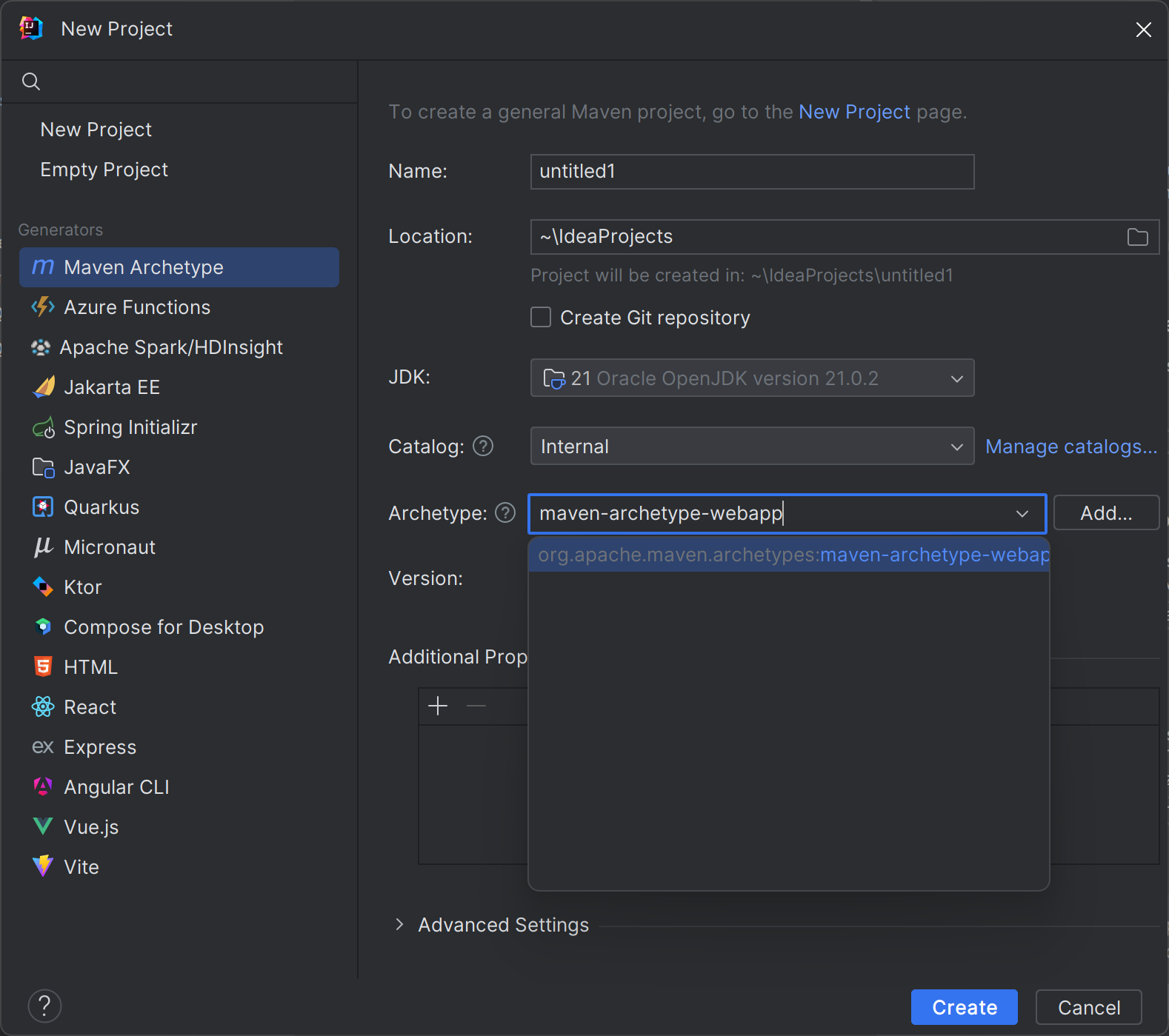Choose the Quarkus generator

[x=179, y=507]
